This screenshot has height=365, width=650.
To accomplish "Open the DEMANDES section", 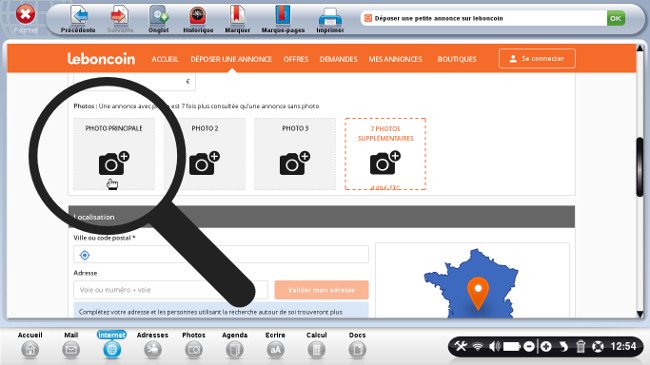I will point(338,59).
